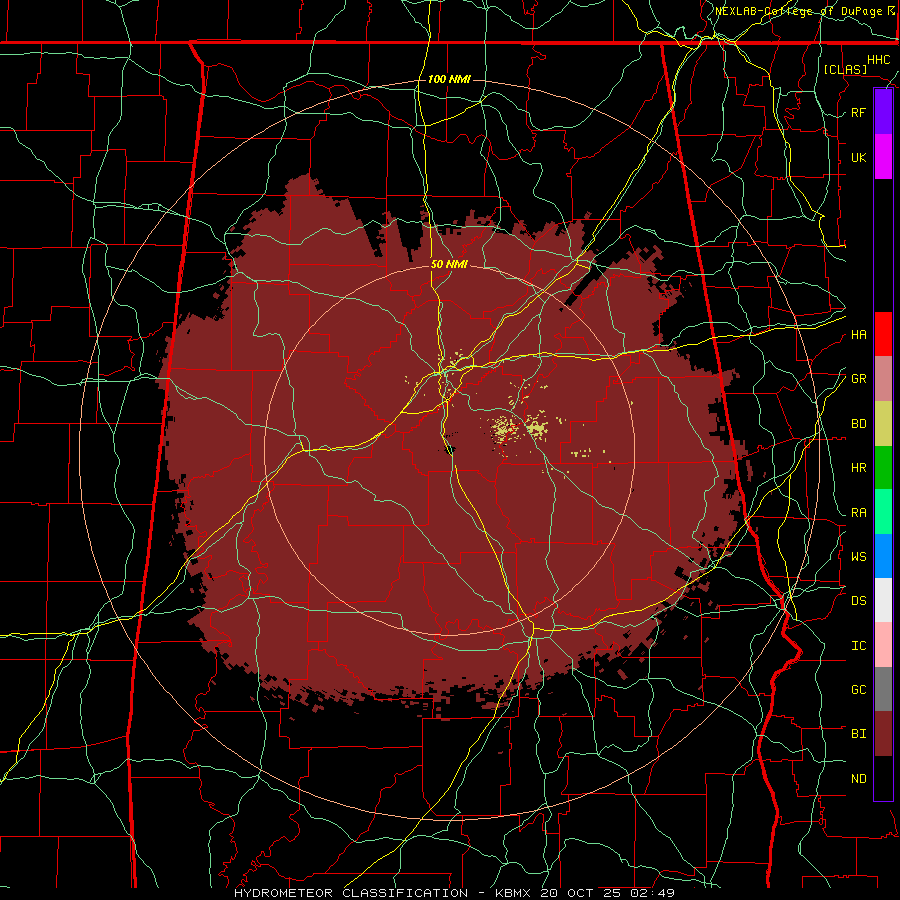Viewport: 900px width, 900px height.
Task: Click the BD yellow legend swatch
Action: tap(883, 423)
